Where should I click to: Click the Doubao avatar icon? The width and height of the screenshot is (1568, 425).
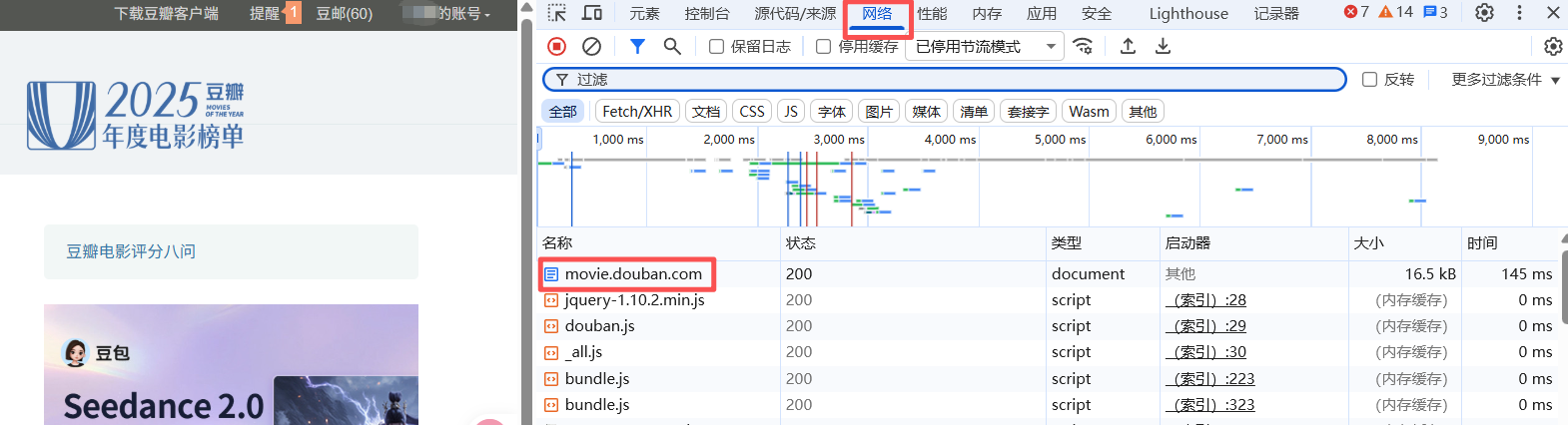coord(75,352)
